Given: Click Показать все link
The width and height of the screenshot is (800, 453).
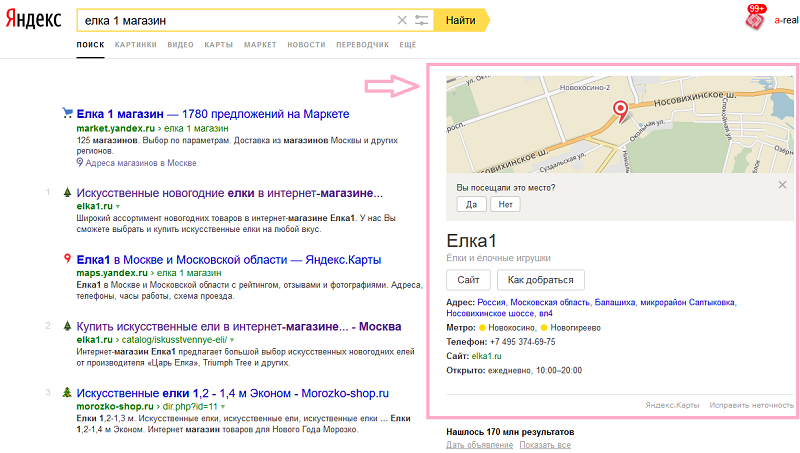Looking at the screenshot, I should point(545,445).
